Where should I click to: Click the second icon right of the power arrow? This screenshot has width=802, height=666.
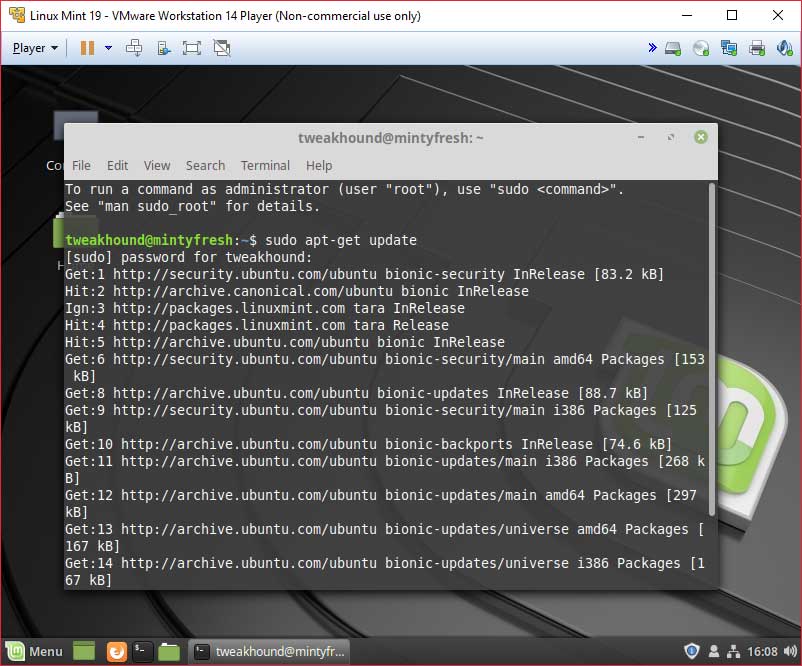coord(163,48)
